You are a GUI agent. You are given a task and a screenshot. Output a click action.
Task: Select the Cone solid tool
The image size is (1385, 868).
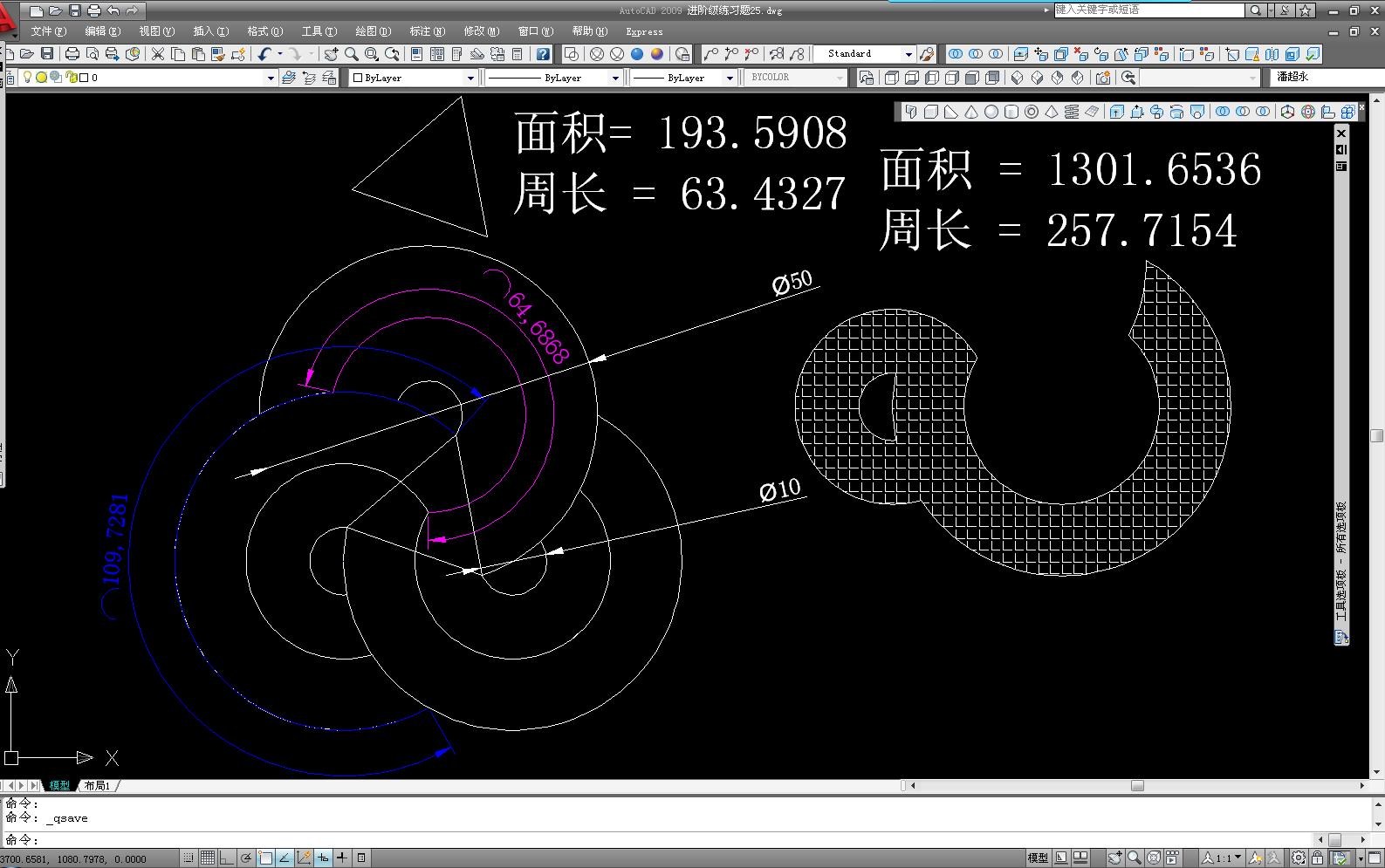pos(971,112)
